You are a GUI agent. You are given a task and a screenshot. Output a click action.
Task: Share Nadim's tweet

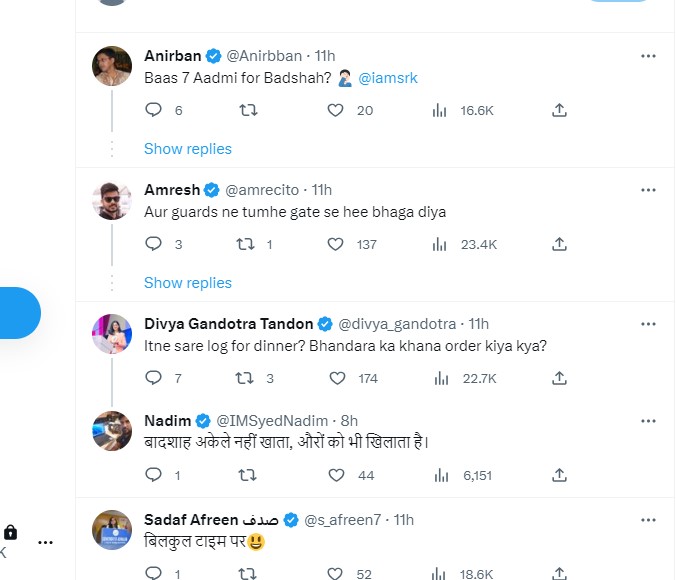[560, 476]
